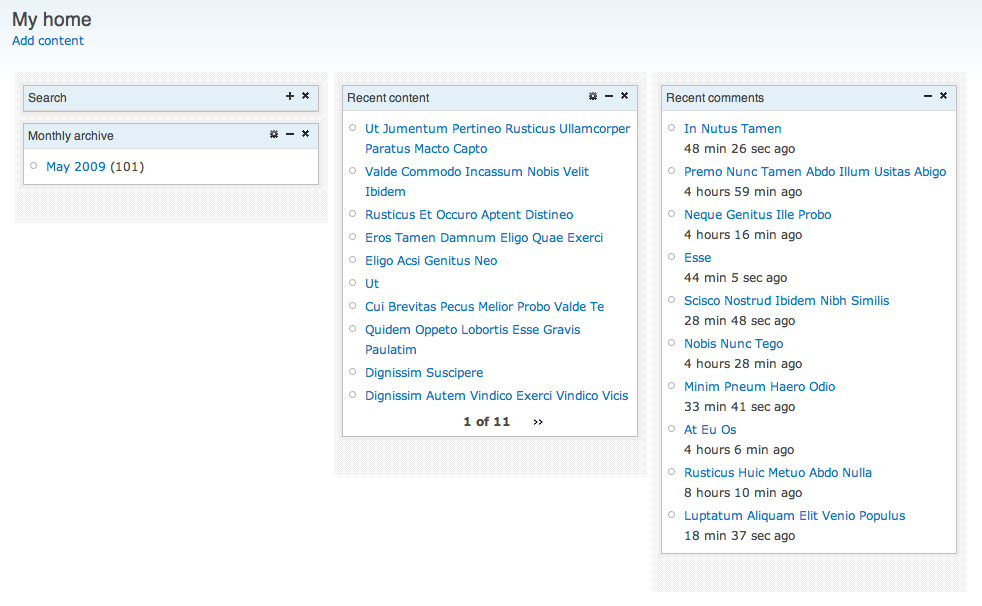Viewport: 982px width, 606px height.
Task: Click the Monthly archive widget title
Action: (71, 136)
